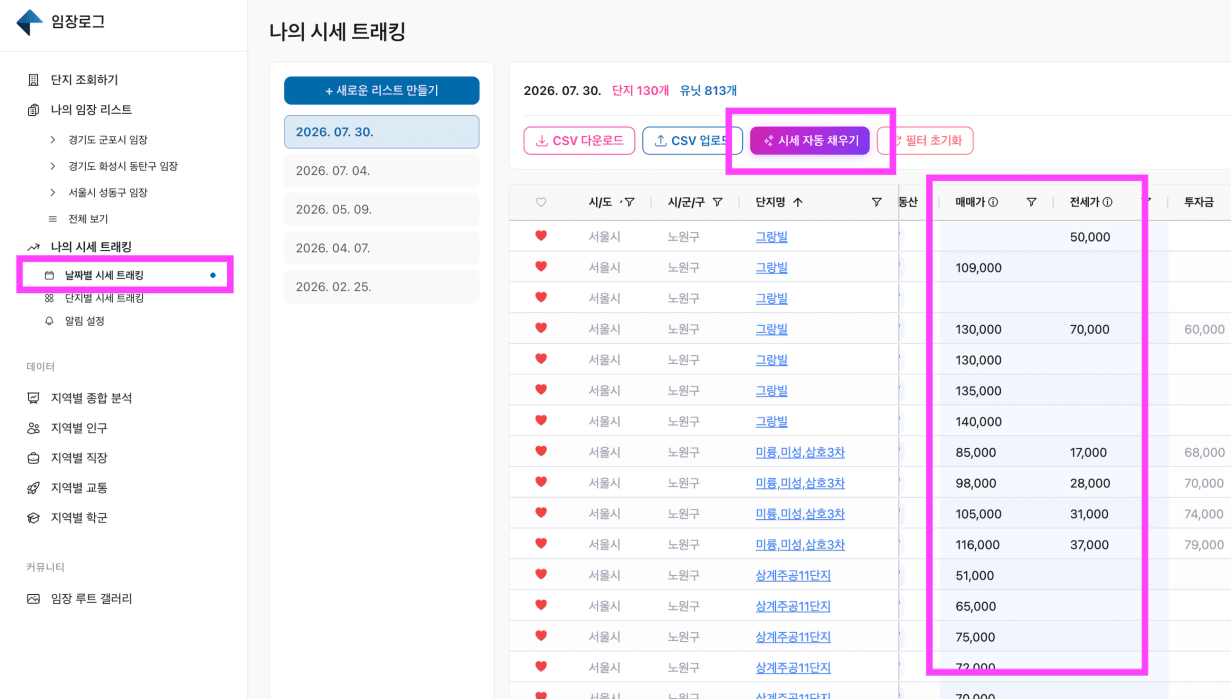Click the rocket icon beside 지역별 교통
1231x699 pixels.
pyautogui.click(x=33, y=488)
